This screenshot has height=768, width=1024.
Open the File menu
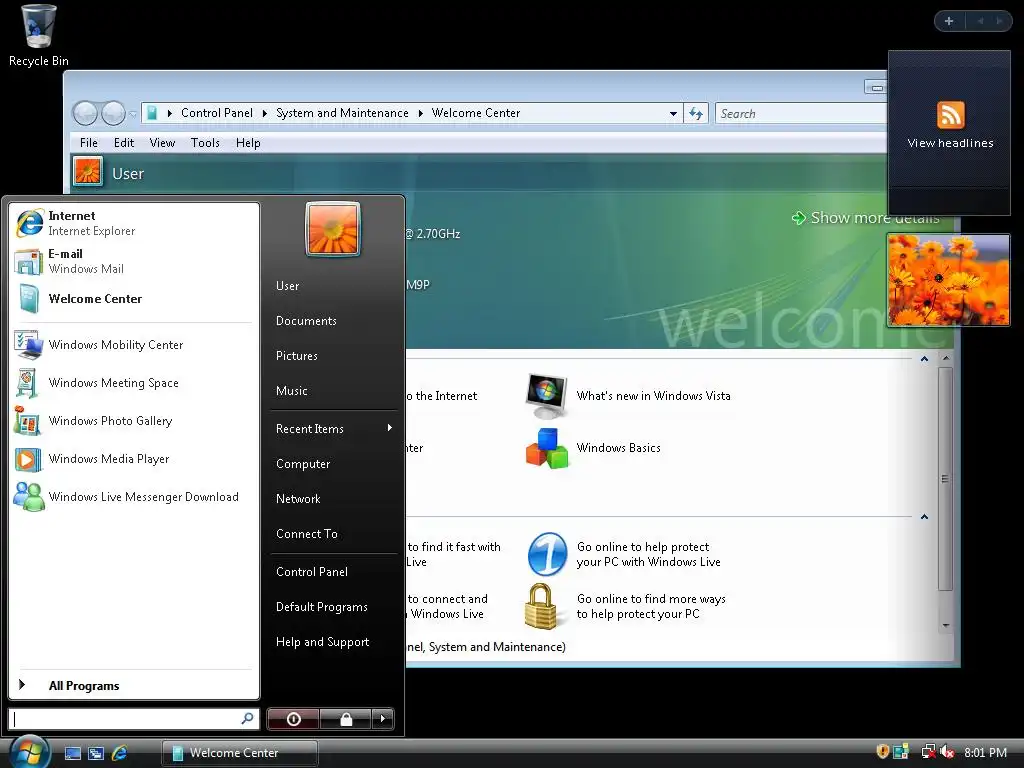coord(89,143)
